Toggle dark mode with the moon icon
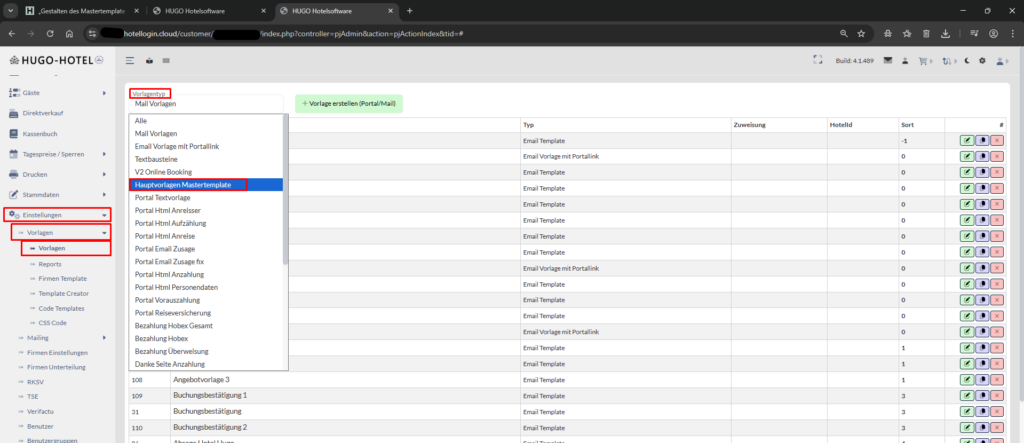Viewport: 1024px width, 443px height. pos(966,61)
